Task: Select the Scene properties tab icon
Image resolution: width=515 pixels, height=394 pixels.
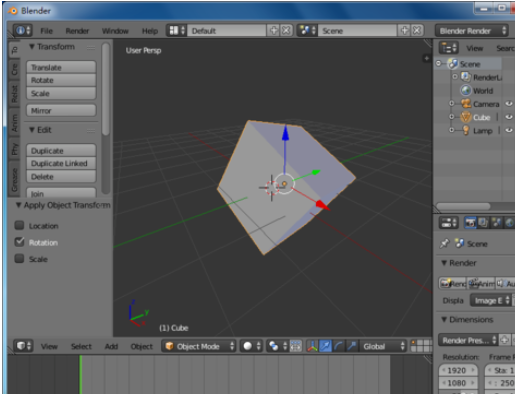Action: (496, 223)
